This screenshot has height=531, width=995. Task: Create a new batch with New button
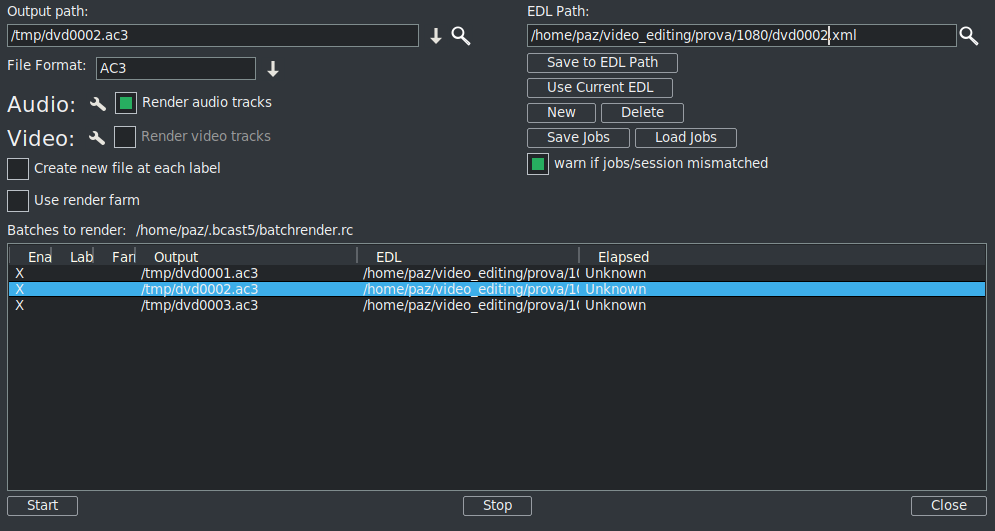pos(561,113)
